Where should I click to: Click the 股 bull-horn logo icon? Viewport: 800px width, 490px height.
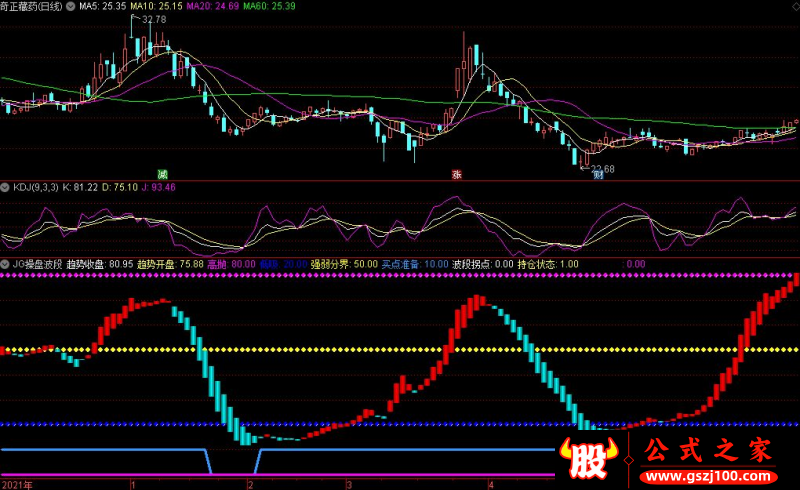pos(589,457)
